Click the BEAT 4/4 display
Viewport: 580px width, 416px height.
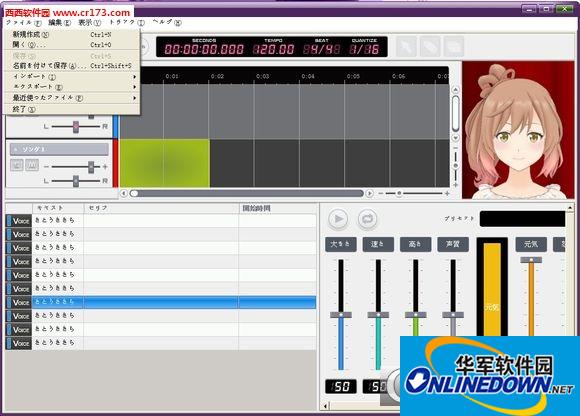tap(322, 49)
